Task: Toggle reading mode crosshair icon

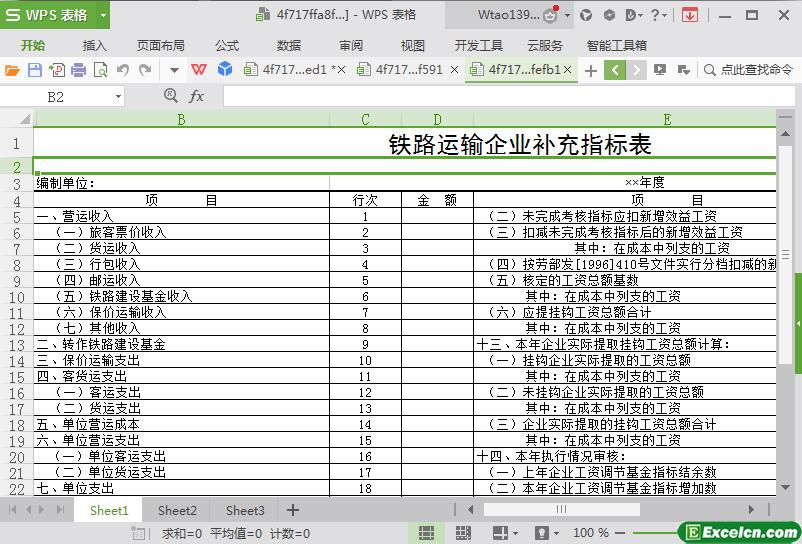Action: (500, 533)
